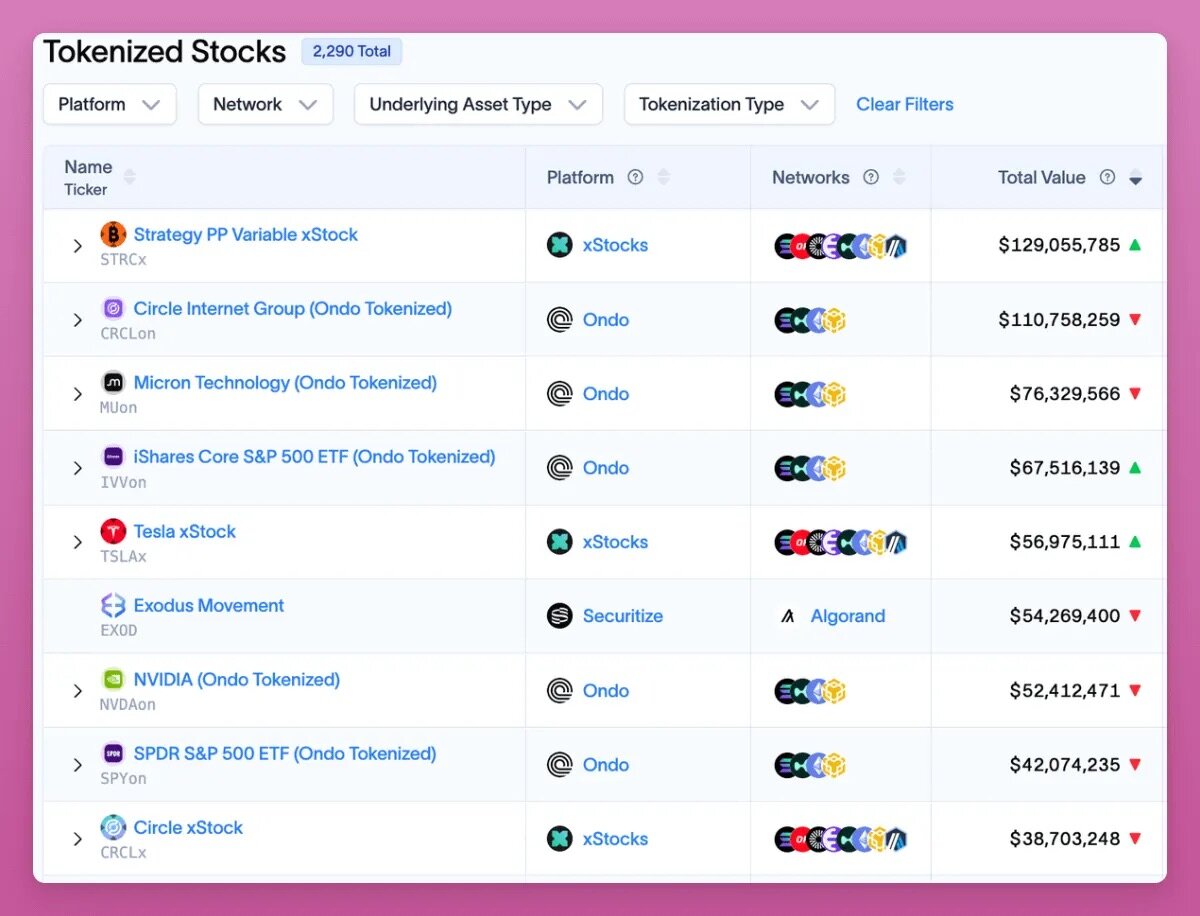This screenshot has height=916, width=1200.
Task: Expand the Tesla xStock row
Action: pyautogui.click(x=77, y=542)
